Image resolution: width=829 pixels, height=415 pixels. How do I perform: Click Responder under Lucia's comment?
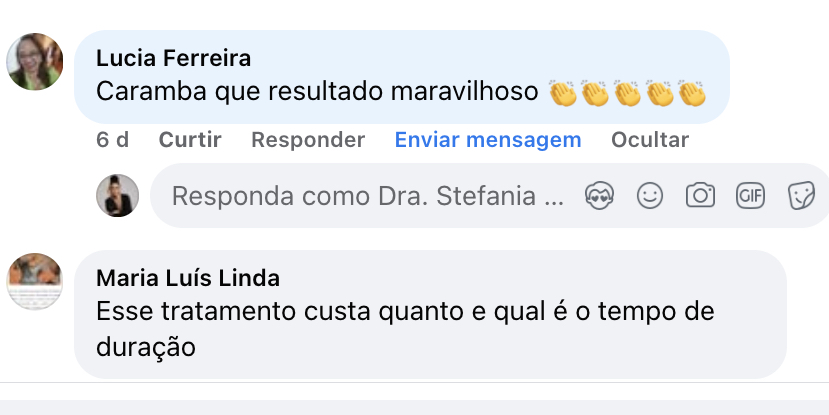coord(308,140)
